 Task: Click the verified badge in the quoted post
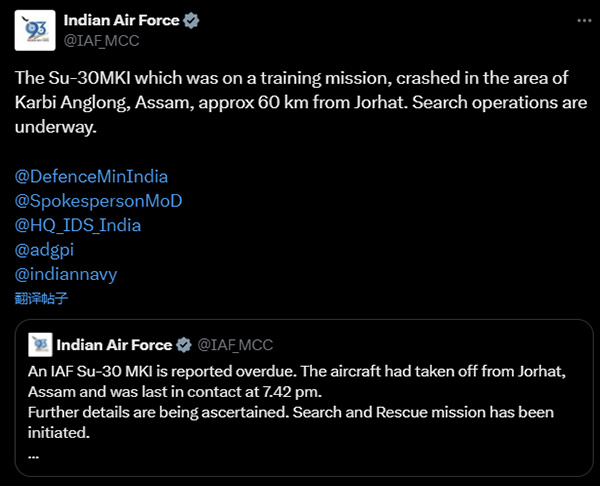coord(184,345)
